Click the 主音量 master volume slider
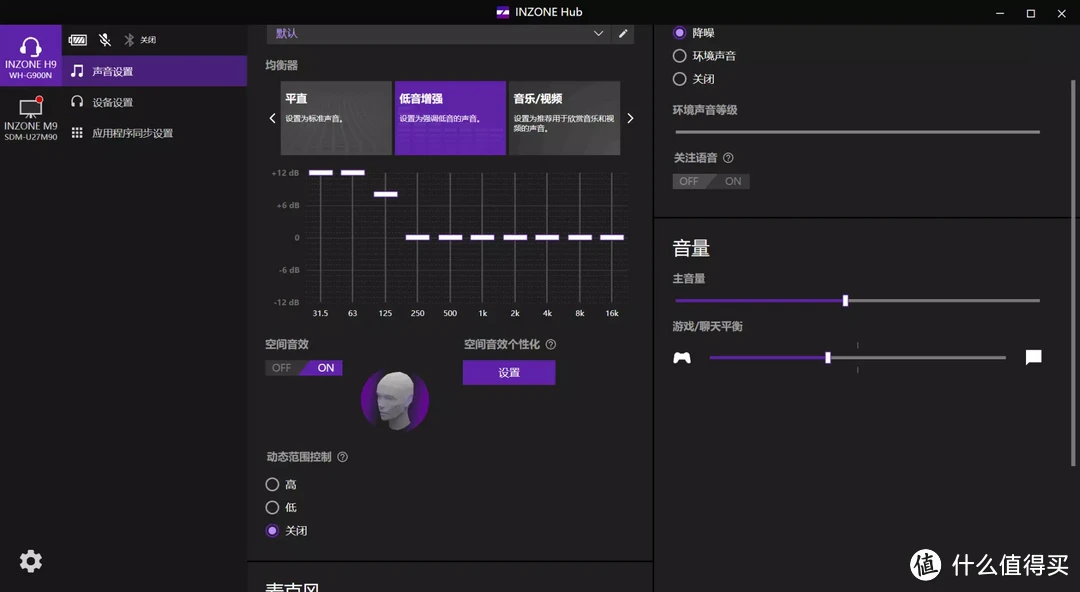Viewport: 1080px width, 592px height. click(x=858, y=300)
